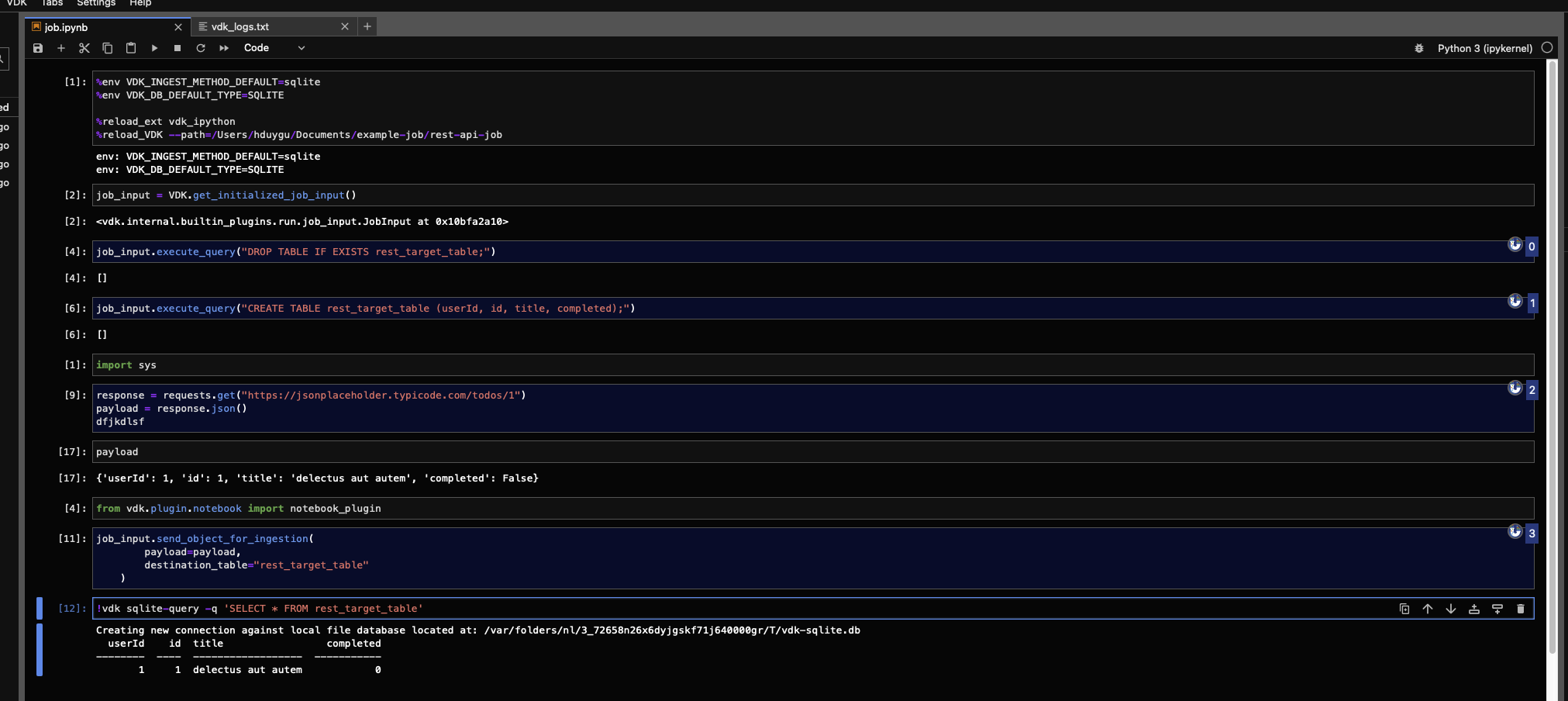This screenshot has width=1568, height=701.
Task: Enable the debugger for the notebook
Action: [1419, 47]
